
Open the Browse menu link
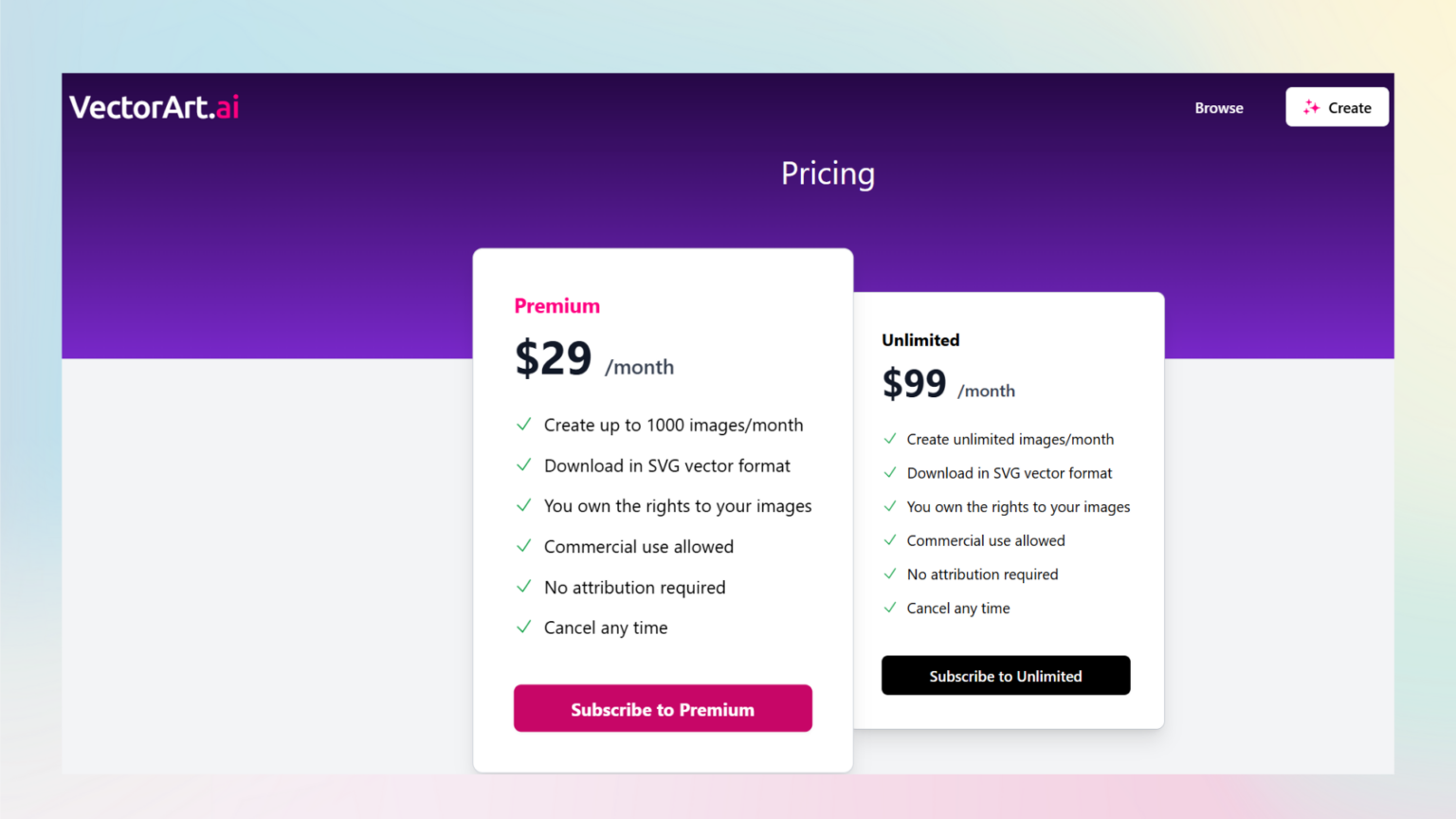pos(1219,108)
